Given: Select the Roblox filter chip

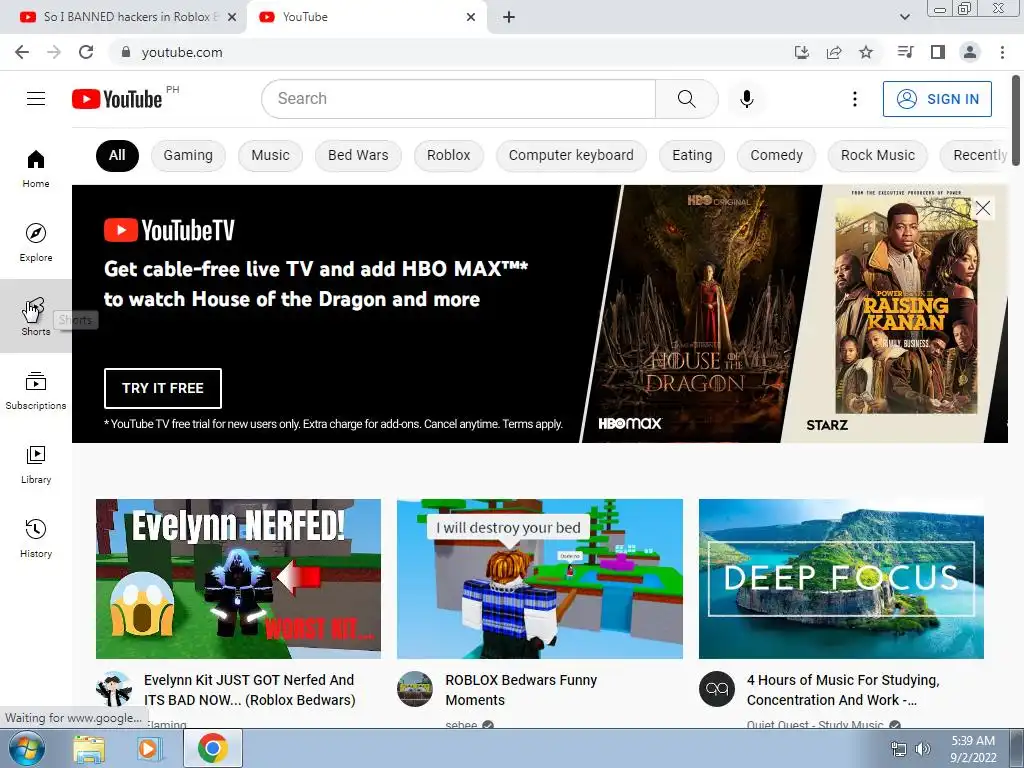Looking at the screenshot, I should (449, 155).
